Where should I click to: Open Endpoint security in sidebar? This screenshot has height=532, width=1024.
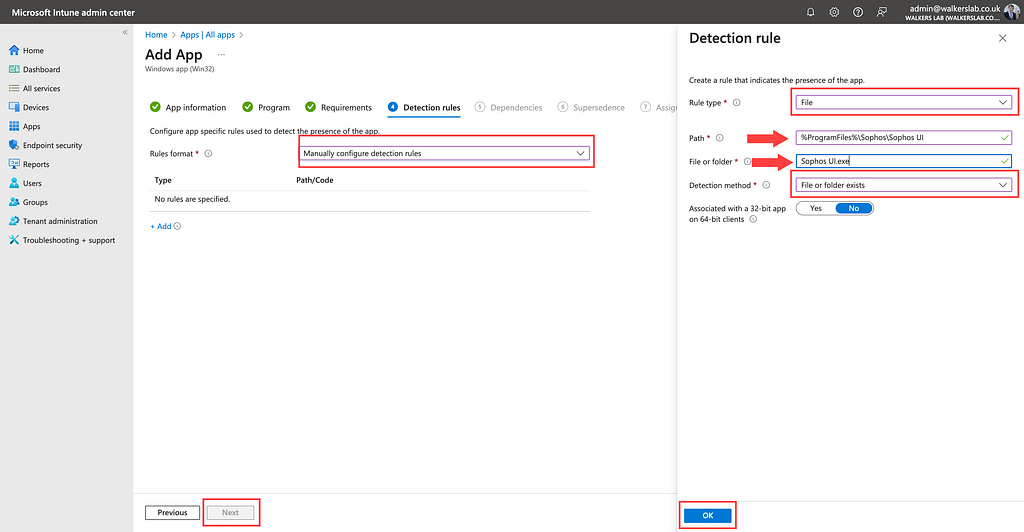coord(52,145)
